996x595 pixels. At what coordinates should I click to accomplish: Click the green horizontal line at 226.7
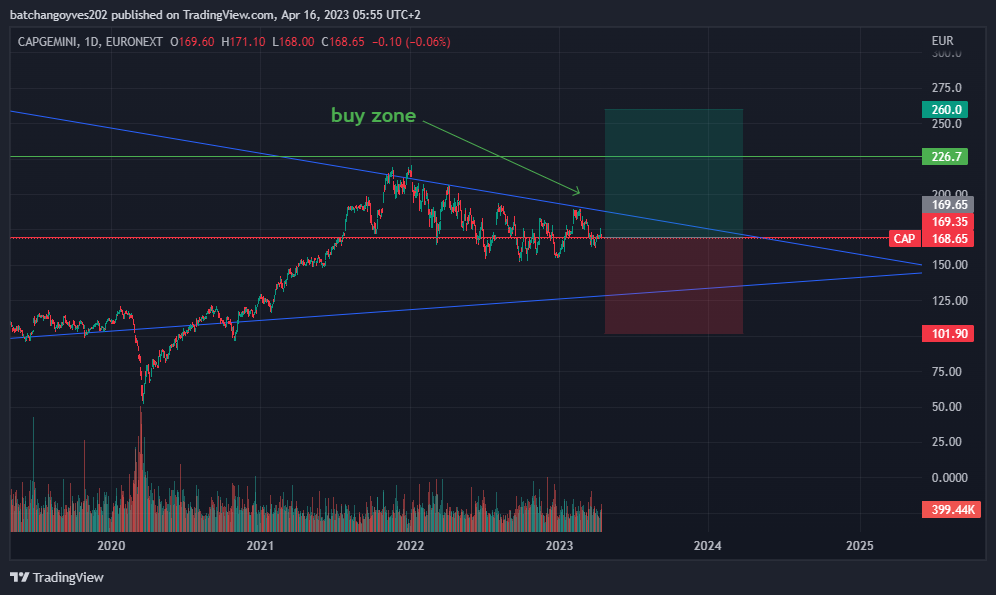pyautogui.click(x=466, y=156)
